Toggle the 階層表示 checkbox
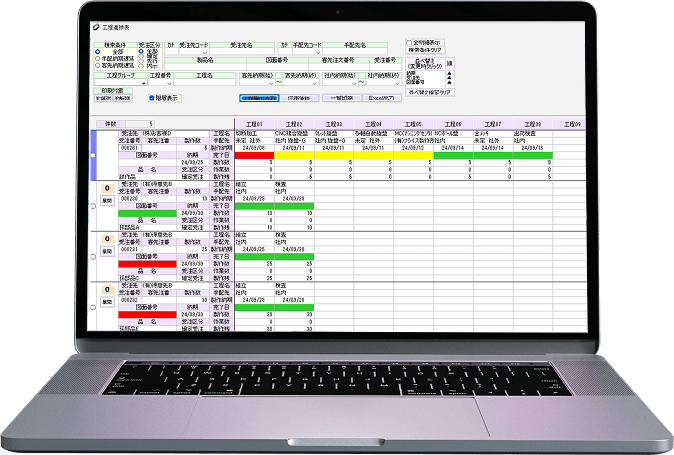 152,98
